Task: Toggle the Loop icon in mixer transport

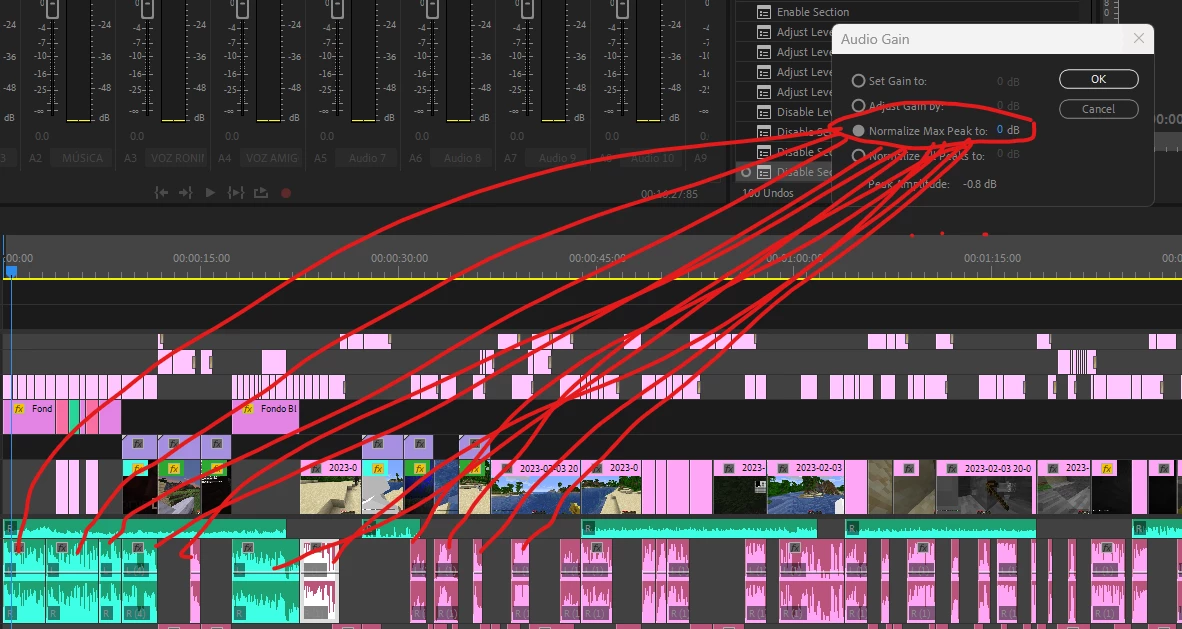Action: [261, 193]
